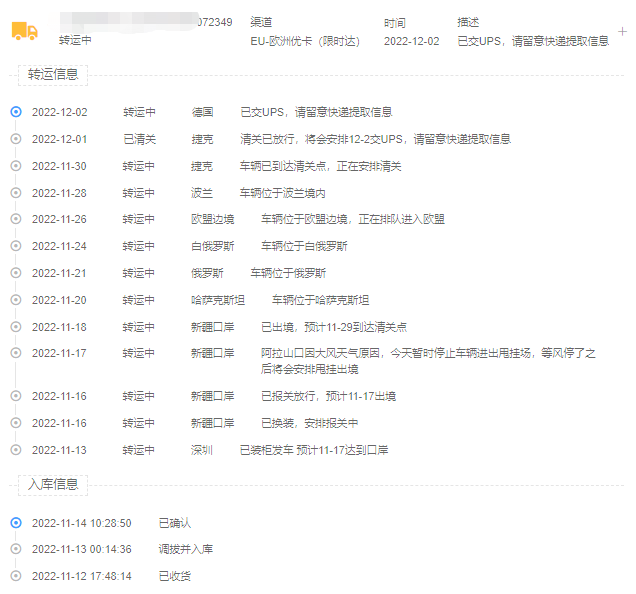Click text 车辆位于俄罗斯
The width and height of the screenshot is (636, 594).
(x=288, y=273)
